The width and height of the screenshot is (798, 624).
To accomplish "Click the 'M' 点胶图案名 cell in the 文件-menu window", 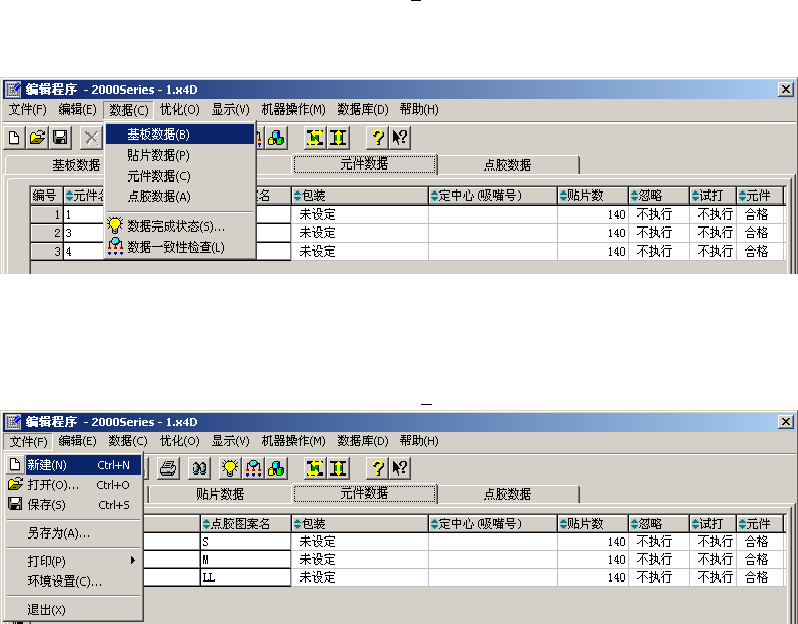I will click(x=246, y=560).
